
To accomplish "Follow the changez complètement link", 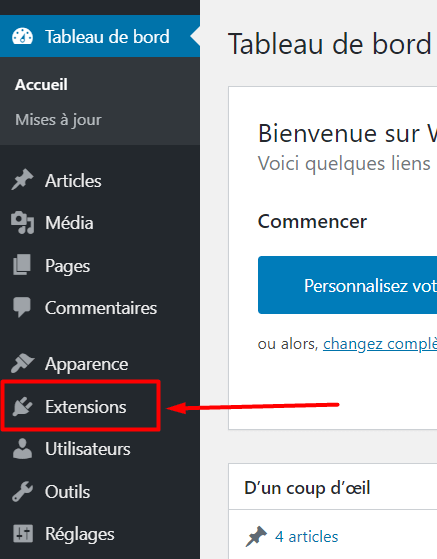I will (380, 344).
